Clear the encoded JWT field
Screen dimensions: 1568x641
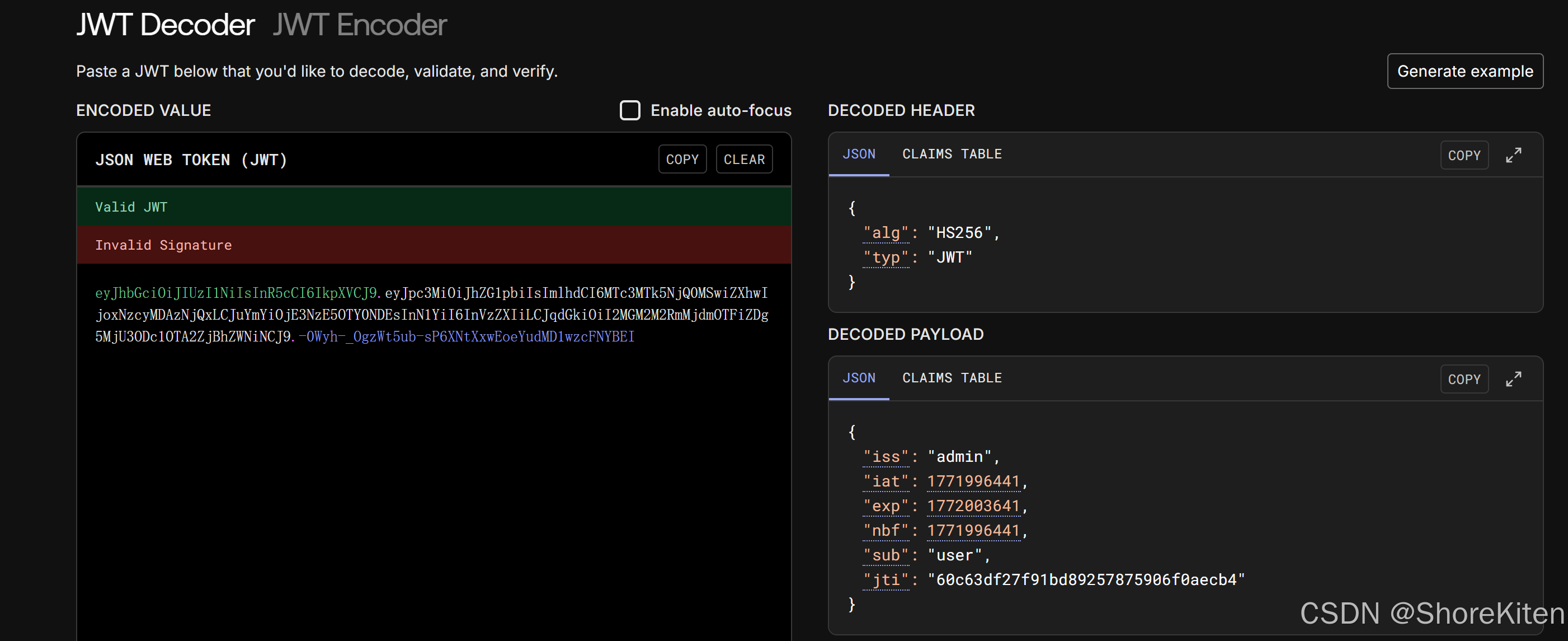(744, 159)
